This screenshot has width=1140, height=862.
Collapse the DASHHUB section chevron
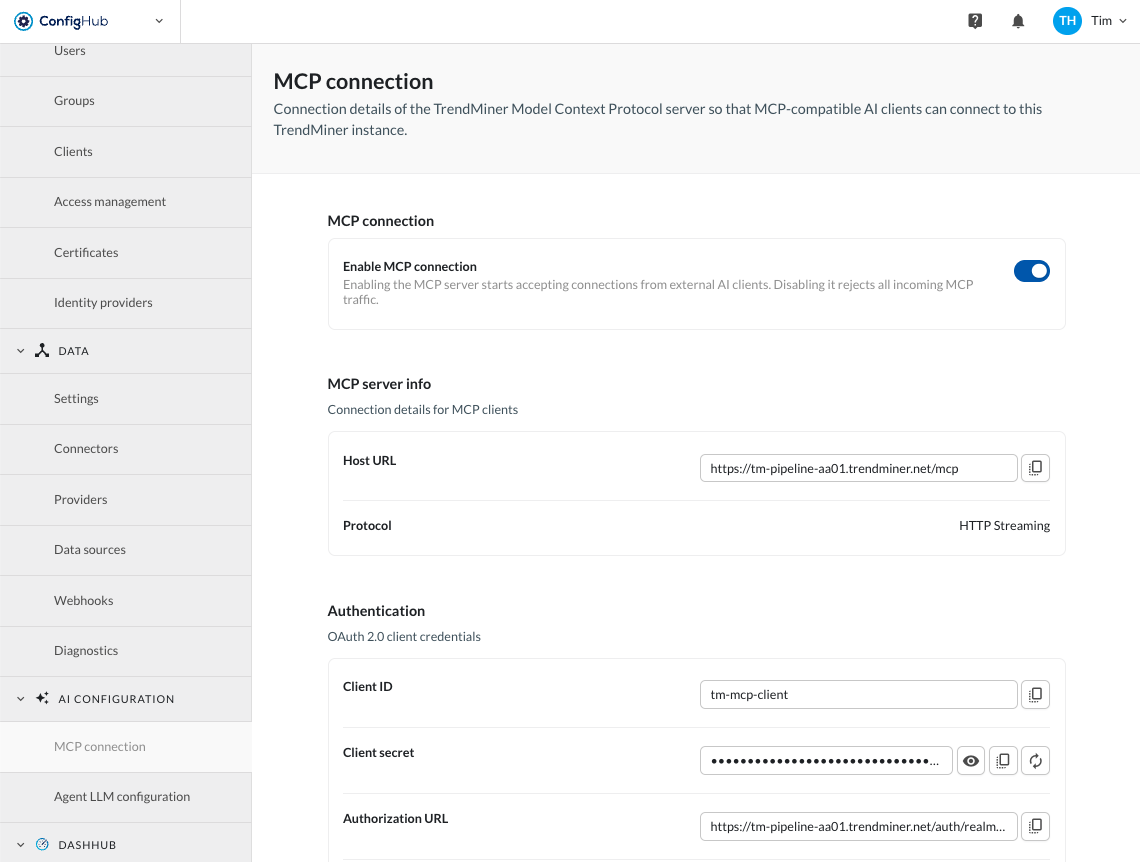coord(20,845)
